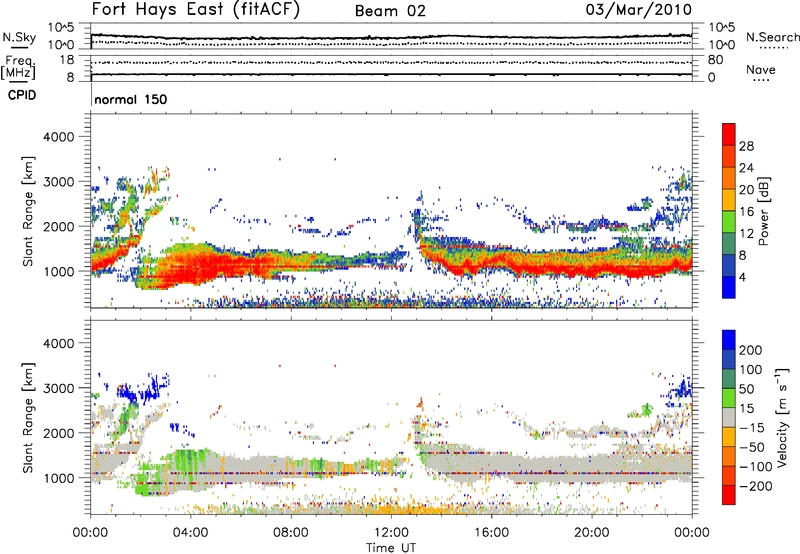Select the 'Velocity [m s-1]' colorbar title
800x554 pixels.
[782, 417]
